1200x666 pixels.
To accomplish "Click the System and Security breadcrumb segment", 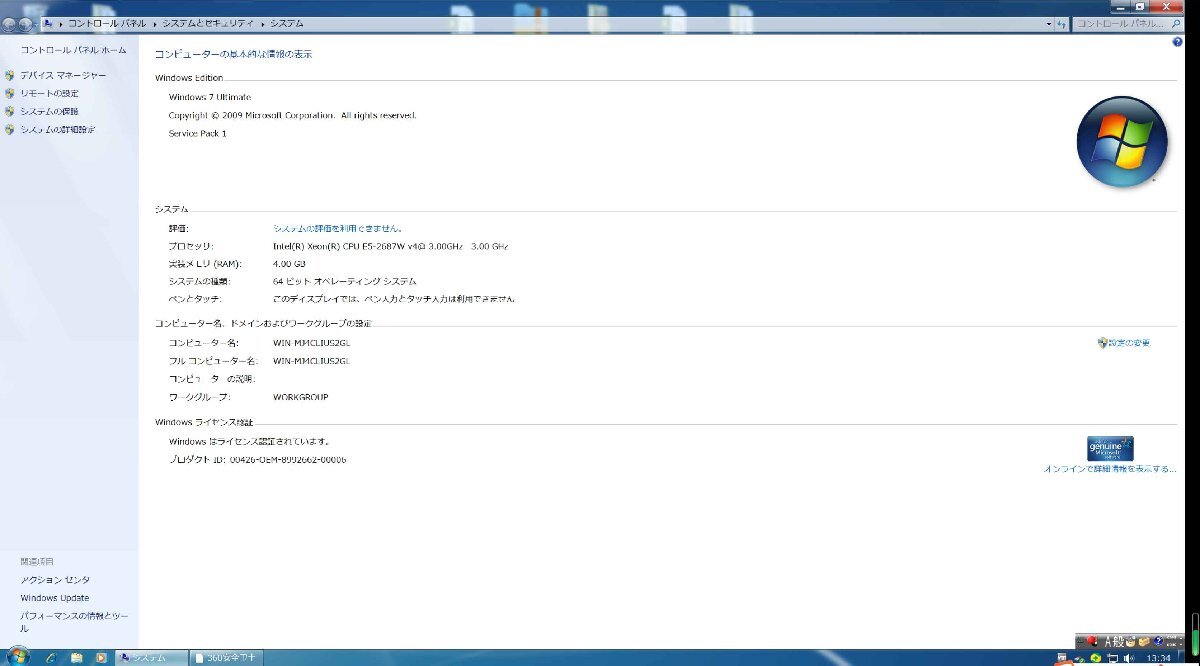I will 207,22.
